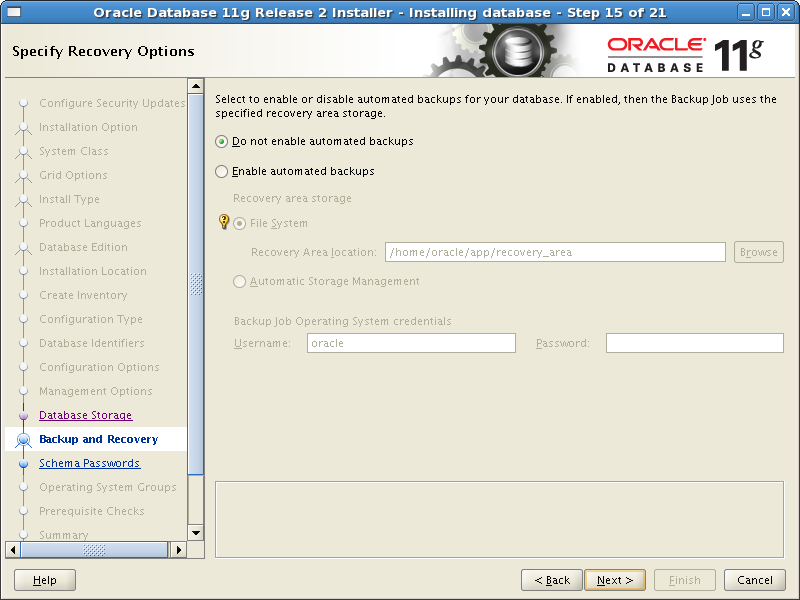Click Configure Security Updates step
800x600 pixels.
(112, 103)
